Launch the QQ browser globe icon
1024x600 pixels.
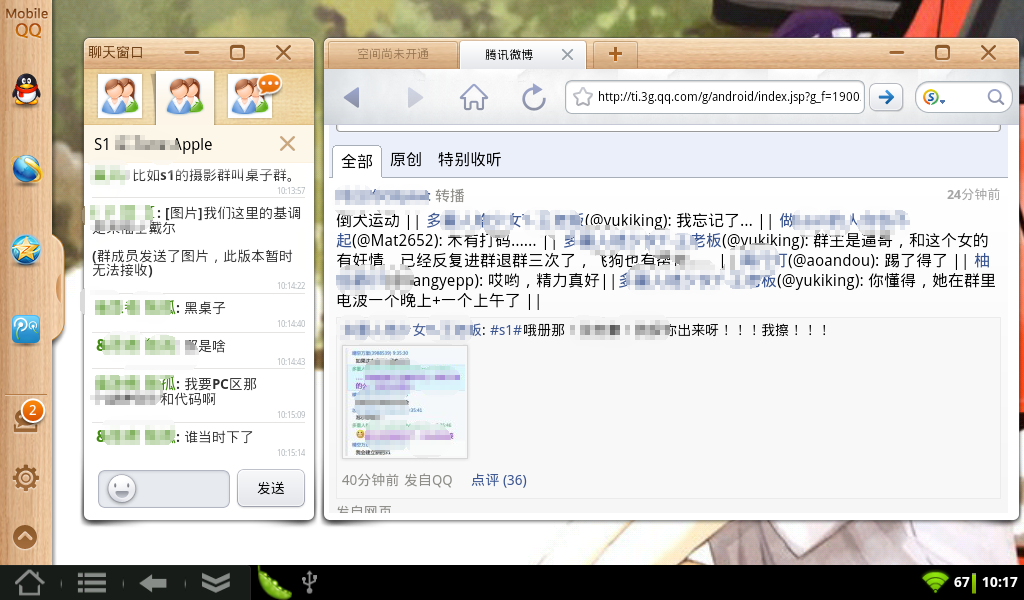click(x=27, y=170)
